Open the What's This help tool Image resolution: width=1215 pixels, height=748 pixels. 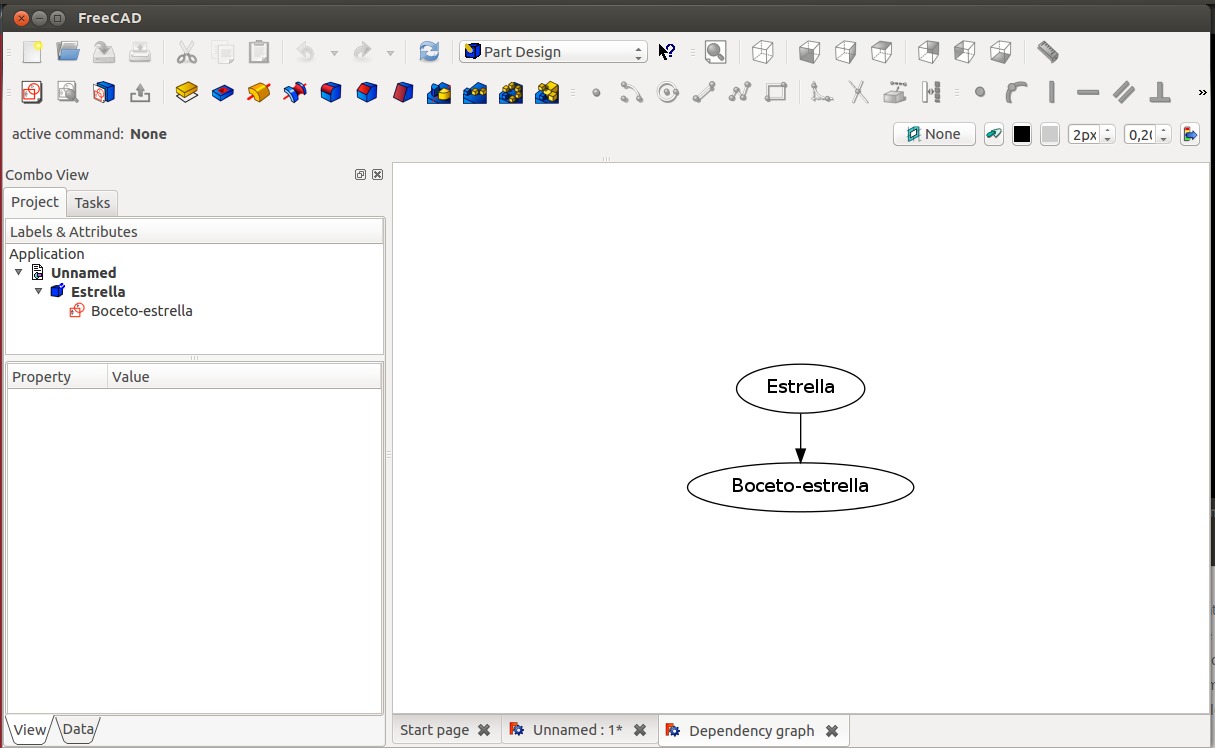tap(667, 52)
